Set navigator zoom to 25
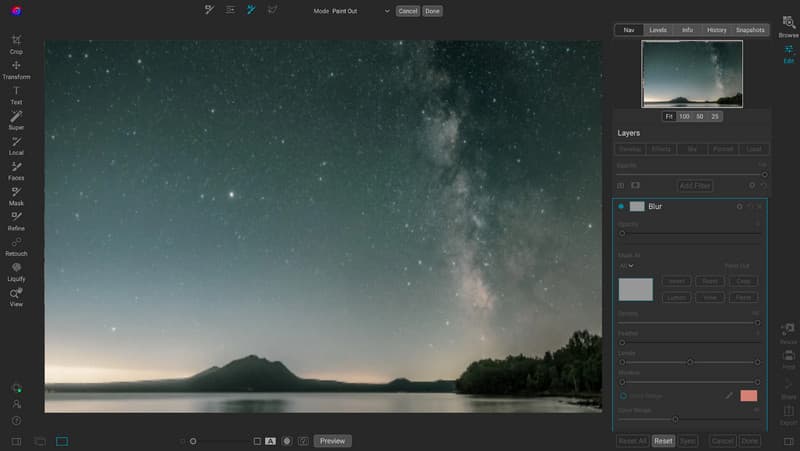Viewport: 800px width, 451px height. tap(715, 116)
